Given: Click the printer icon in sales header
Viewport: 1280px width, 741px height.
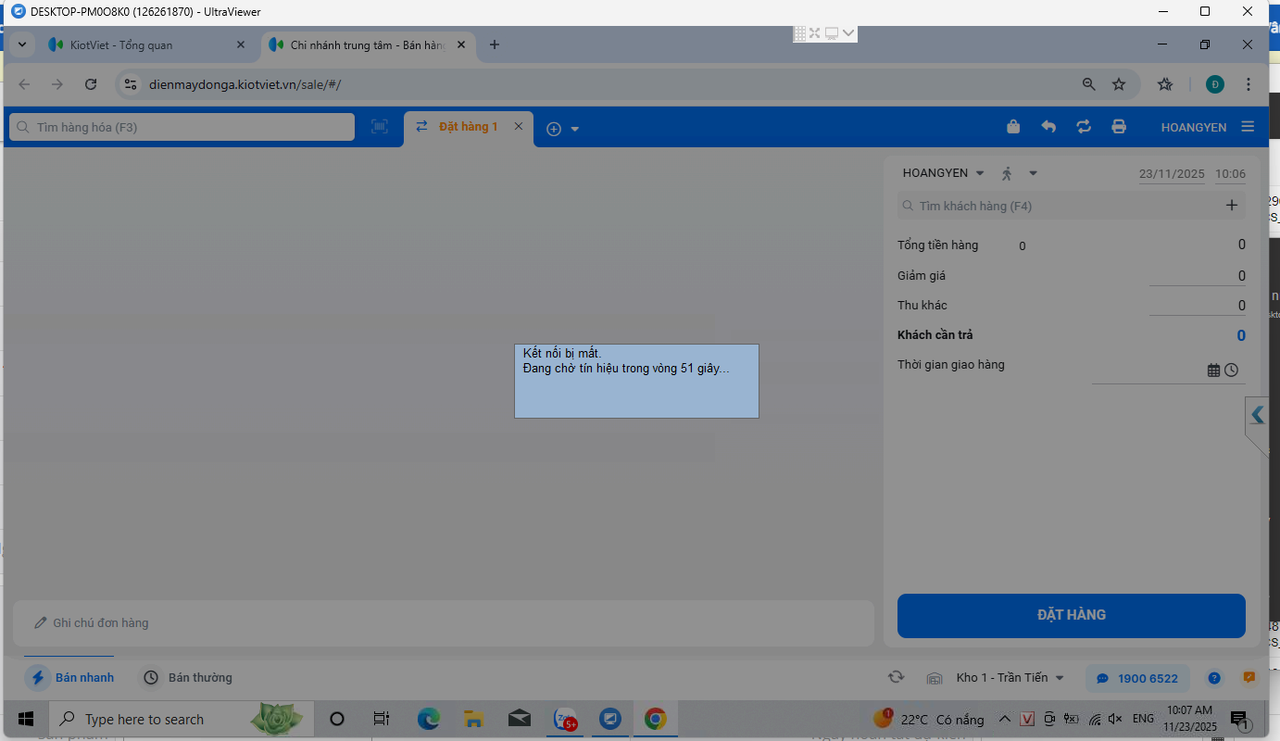Looking at the screenshot, I should pyautogui.click(x=1118, y=127).
